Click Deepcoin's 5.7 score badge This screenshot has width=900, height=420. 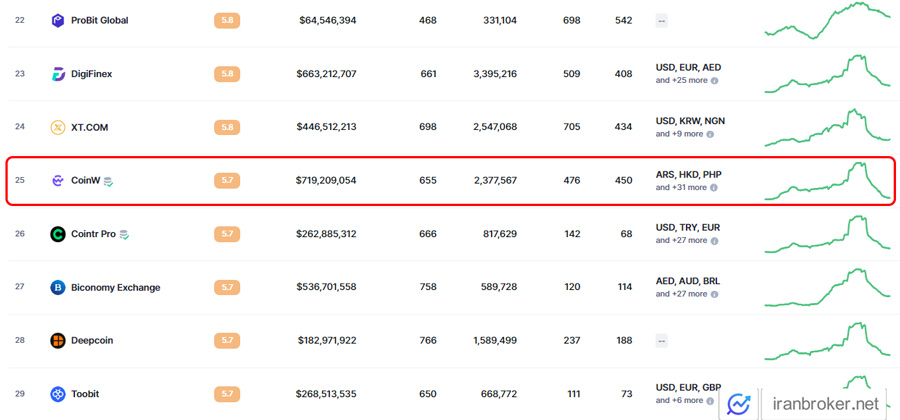coord(227,341)
